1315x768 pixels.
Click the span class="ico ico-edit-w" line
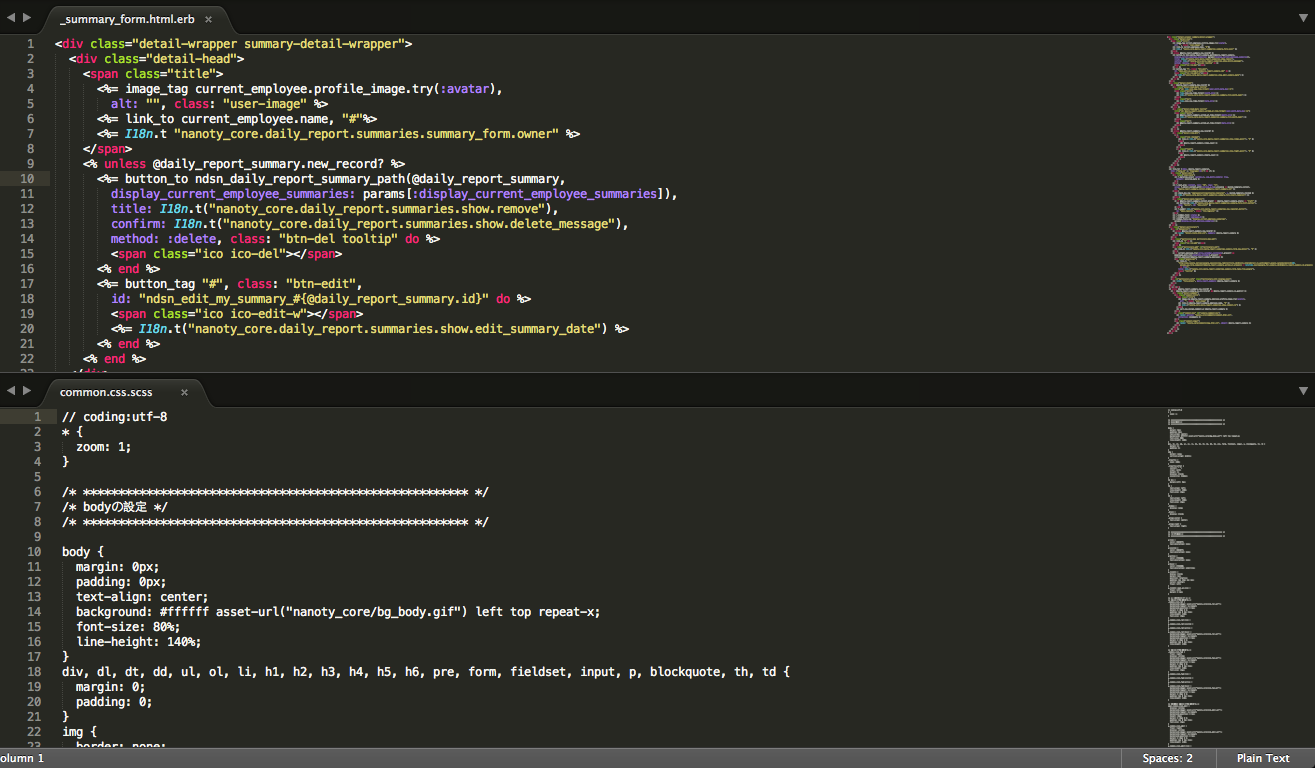pos(236,314)
